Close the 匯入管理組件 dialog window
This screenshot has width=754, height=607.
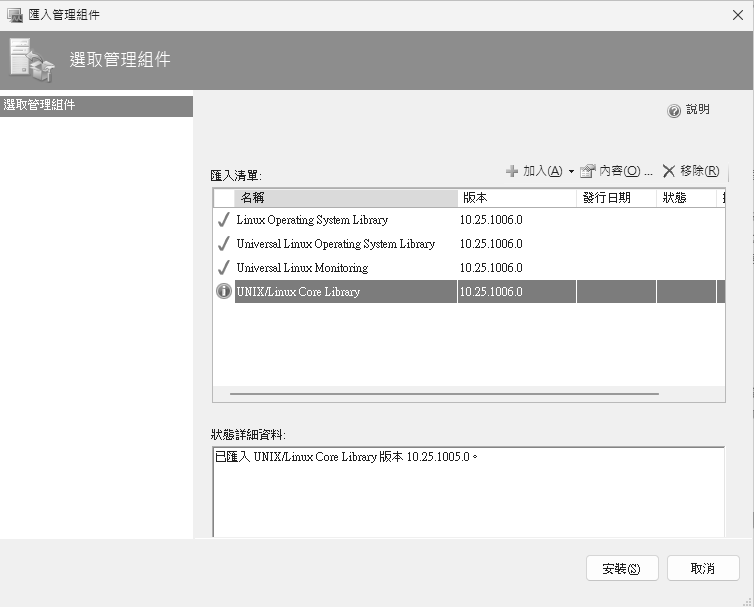738,15
